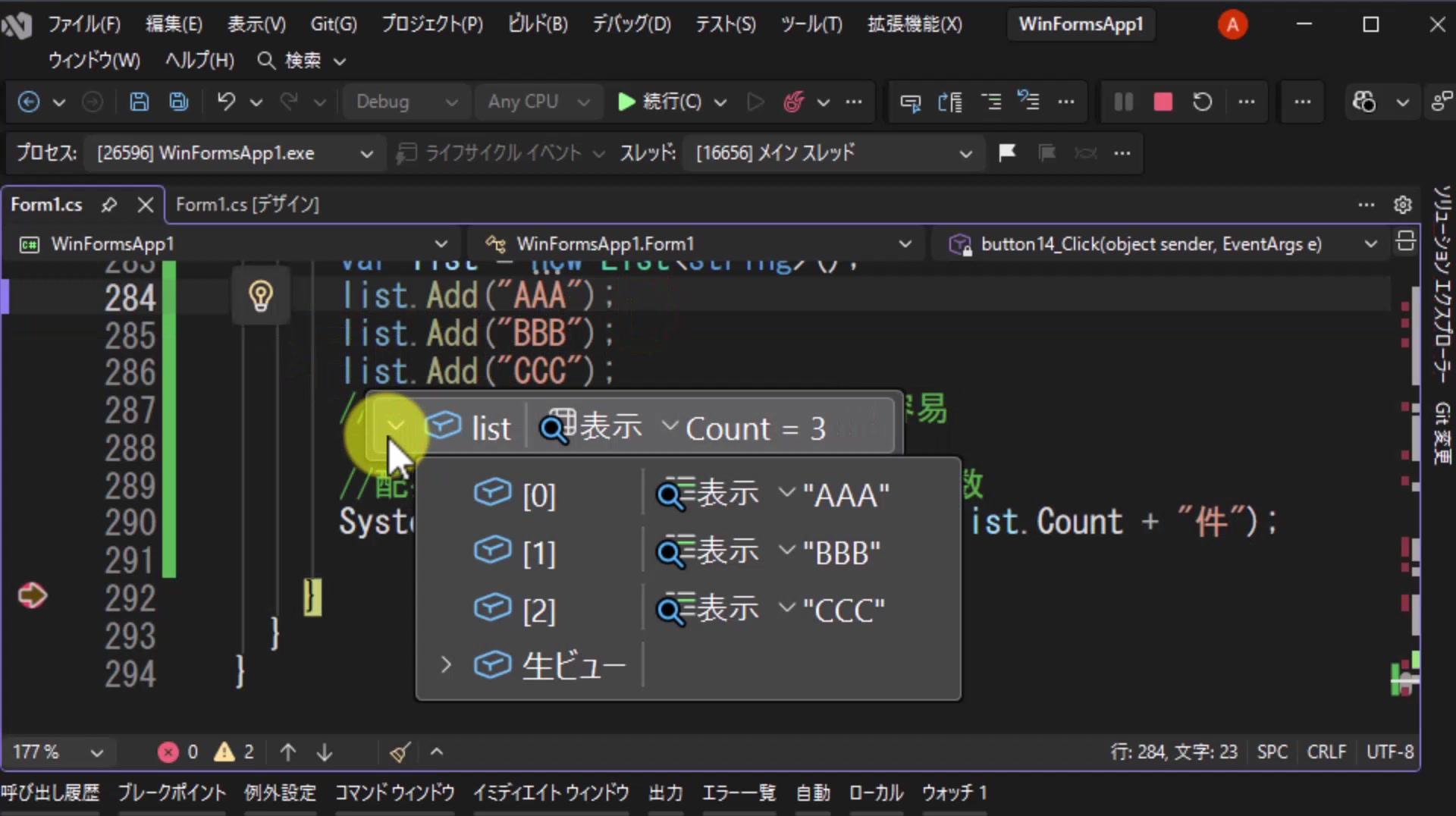Image resolution: width=1456 pixels, height=816 pixels.
Task: Open the Any CPU platform dropdown
Action: [538, 102]
